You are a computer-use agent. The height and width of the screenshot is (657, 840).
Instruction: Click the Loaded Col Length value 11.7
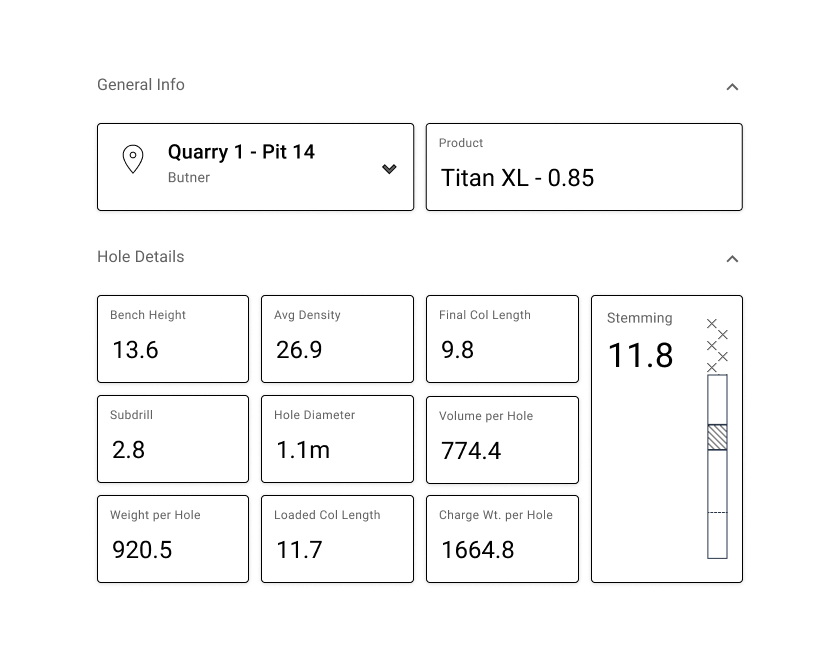pyautogui.click(x=299, y=550)
